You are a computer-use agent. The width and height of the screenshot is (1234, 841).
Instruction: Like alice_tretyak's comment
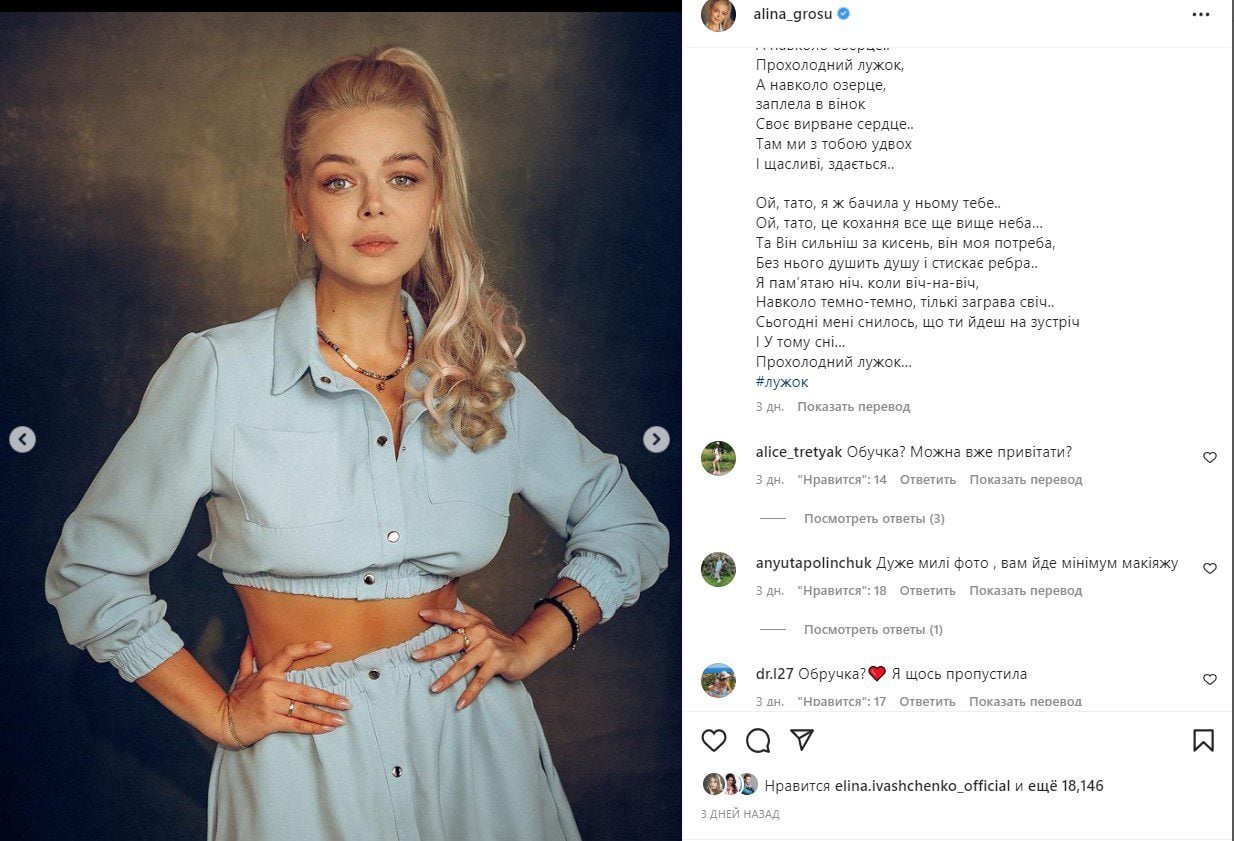(1209, 457)
